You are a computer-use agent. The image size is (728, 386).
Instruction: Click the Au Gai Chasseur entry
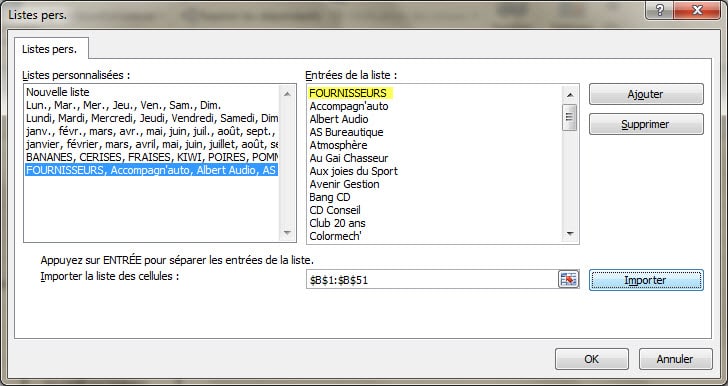tap(349, 158)
